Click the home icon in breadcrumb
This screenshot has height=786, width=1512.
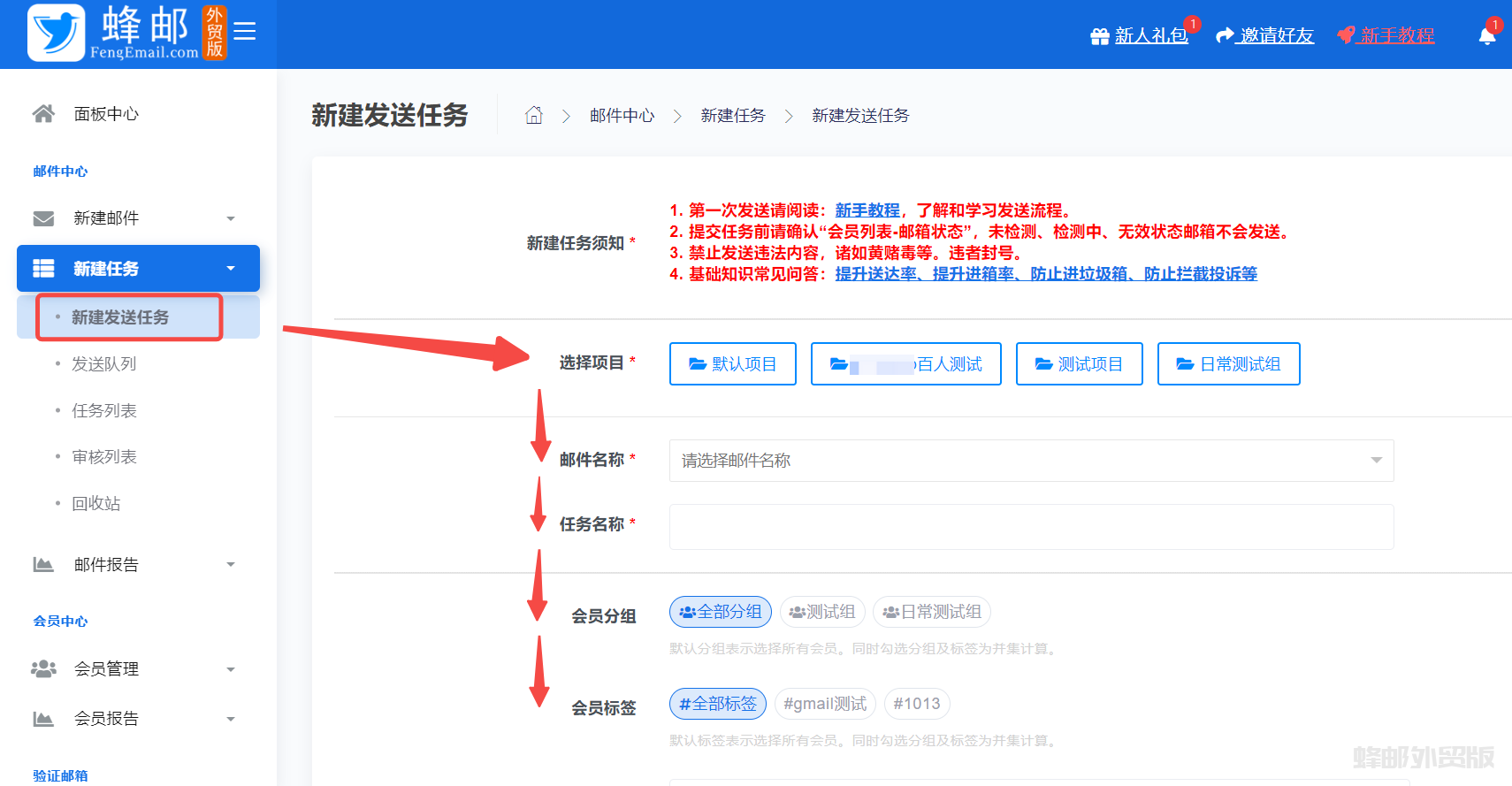click(x=533, y=116)
